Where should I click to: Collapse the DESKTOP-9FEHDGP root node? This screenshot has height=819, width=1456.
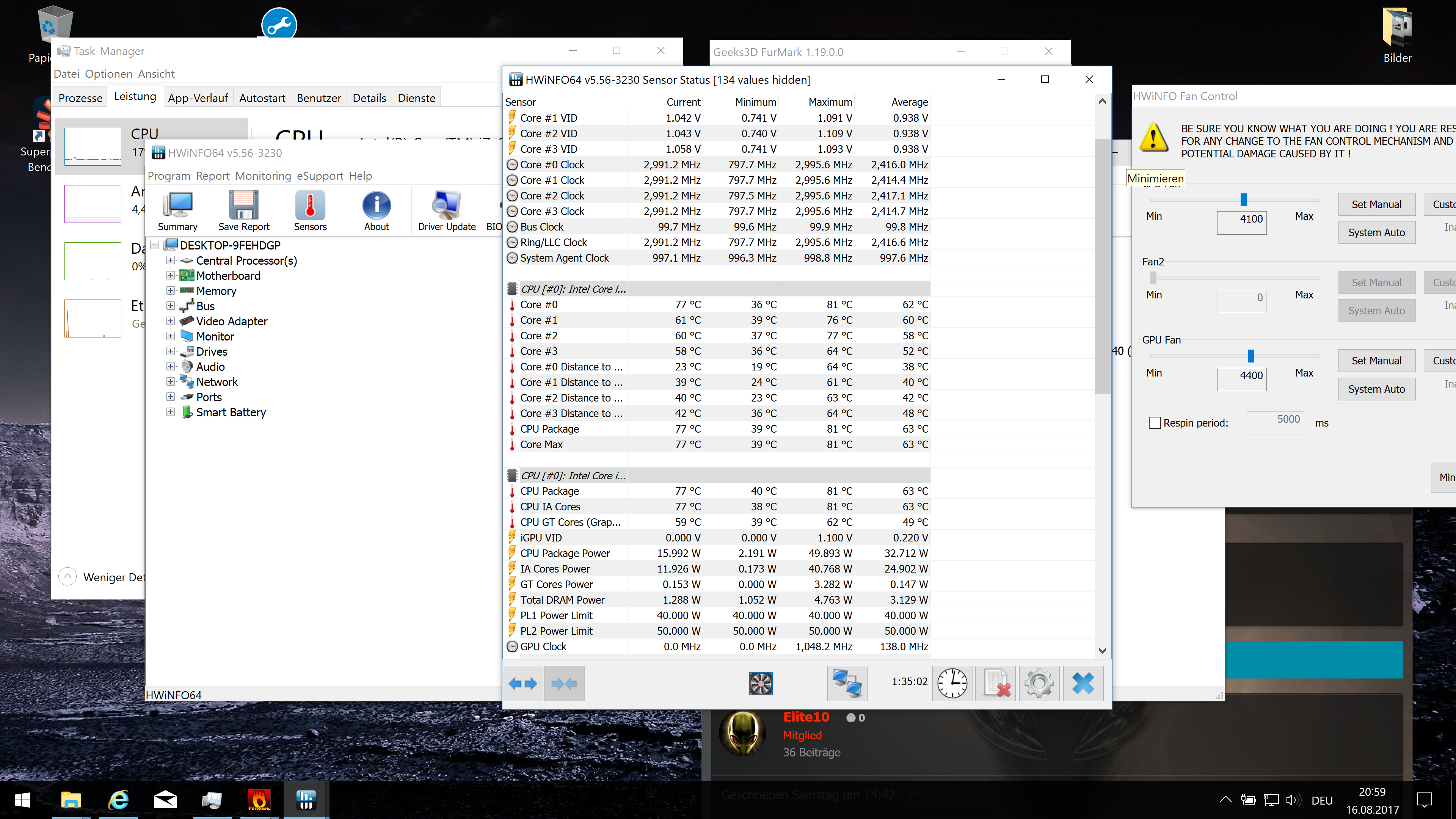pyautogui.click(x=154, y=245)
